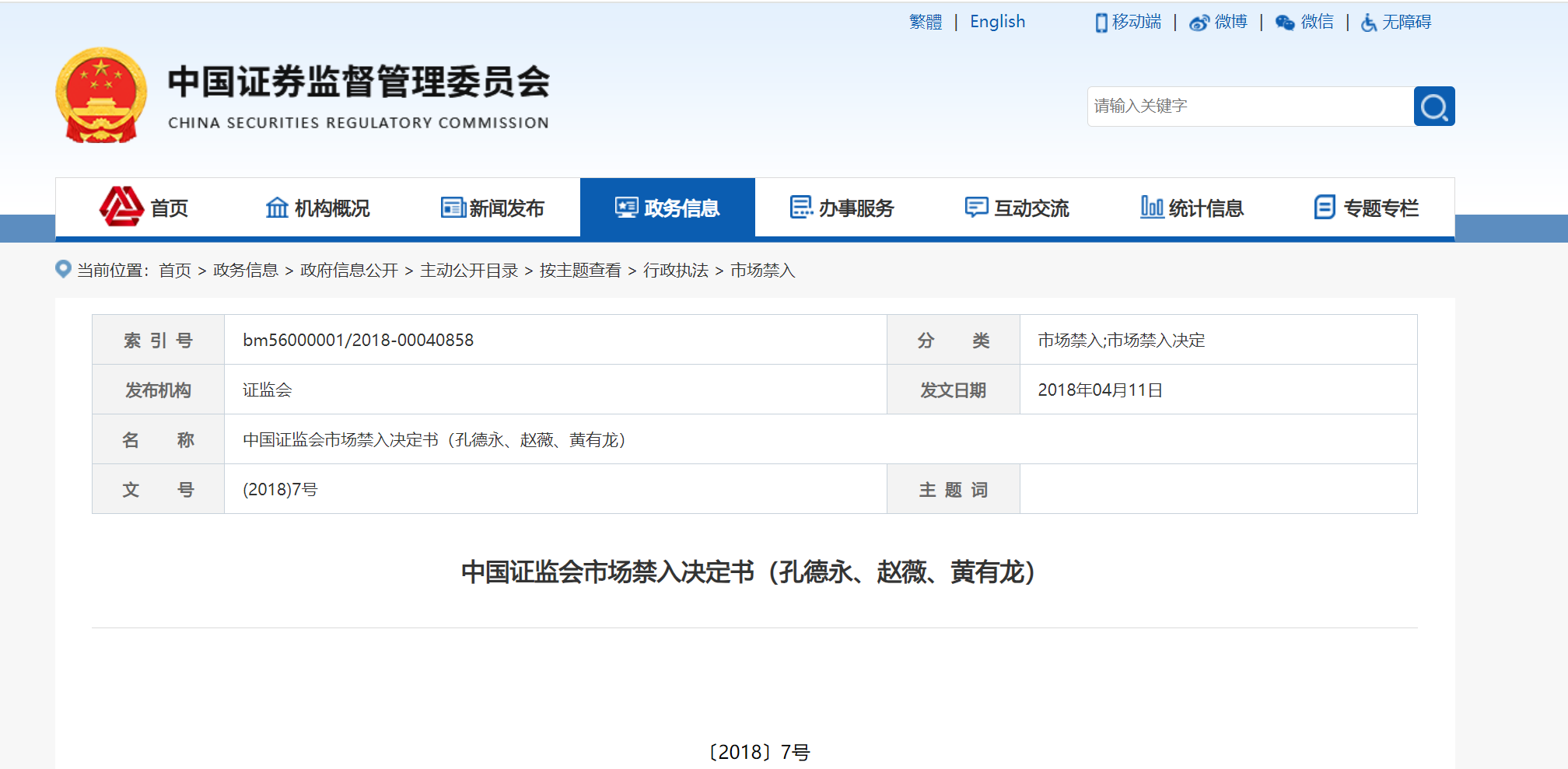1568x769 pixels.
Task: Go to 政务信息 in the breadcrumb
Action: tap(246, 270)
